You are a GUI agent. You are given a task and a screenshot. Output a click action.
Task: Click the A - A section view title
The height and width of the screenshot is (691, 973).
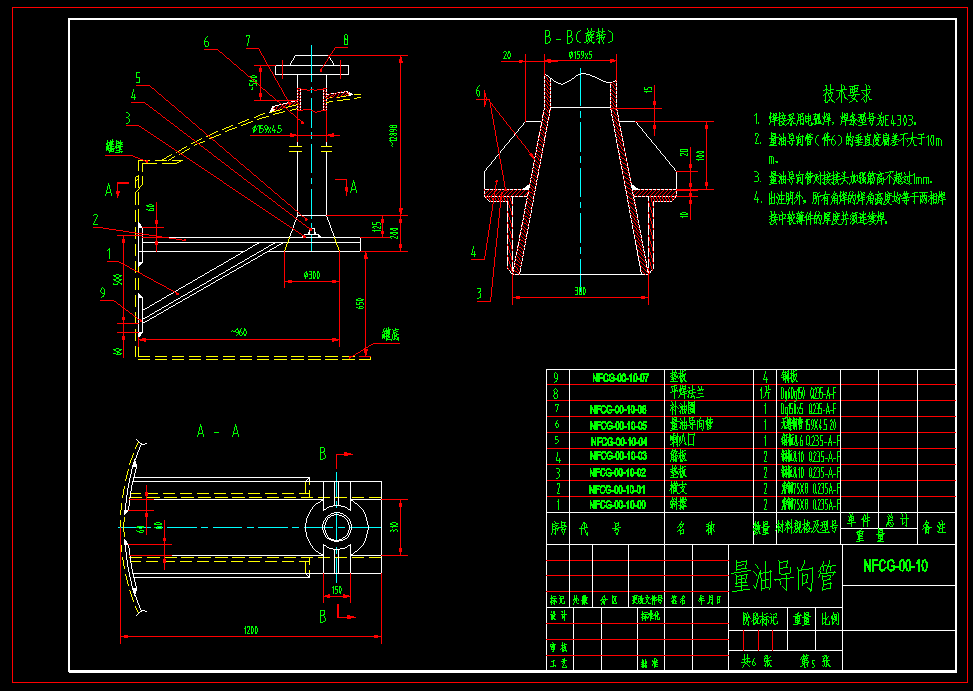218,430
